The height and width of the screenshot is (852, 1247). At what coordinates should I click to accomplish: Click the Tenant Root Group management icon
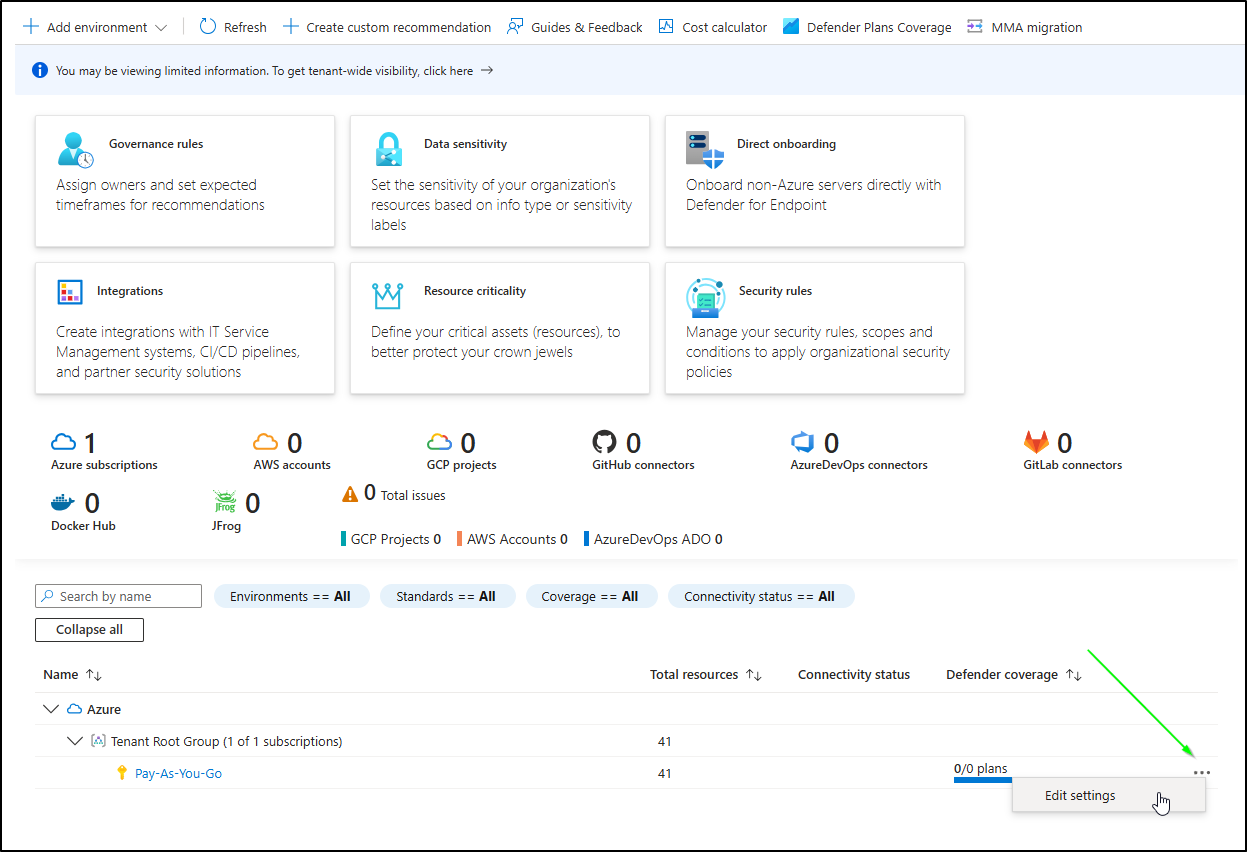coord(98,741)
